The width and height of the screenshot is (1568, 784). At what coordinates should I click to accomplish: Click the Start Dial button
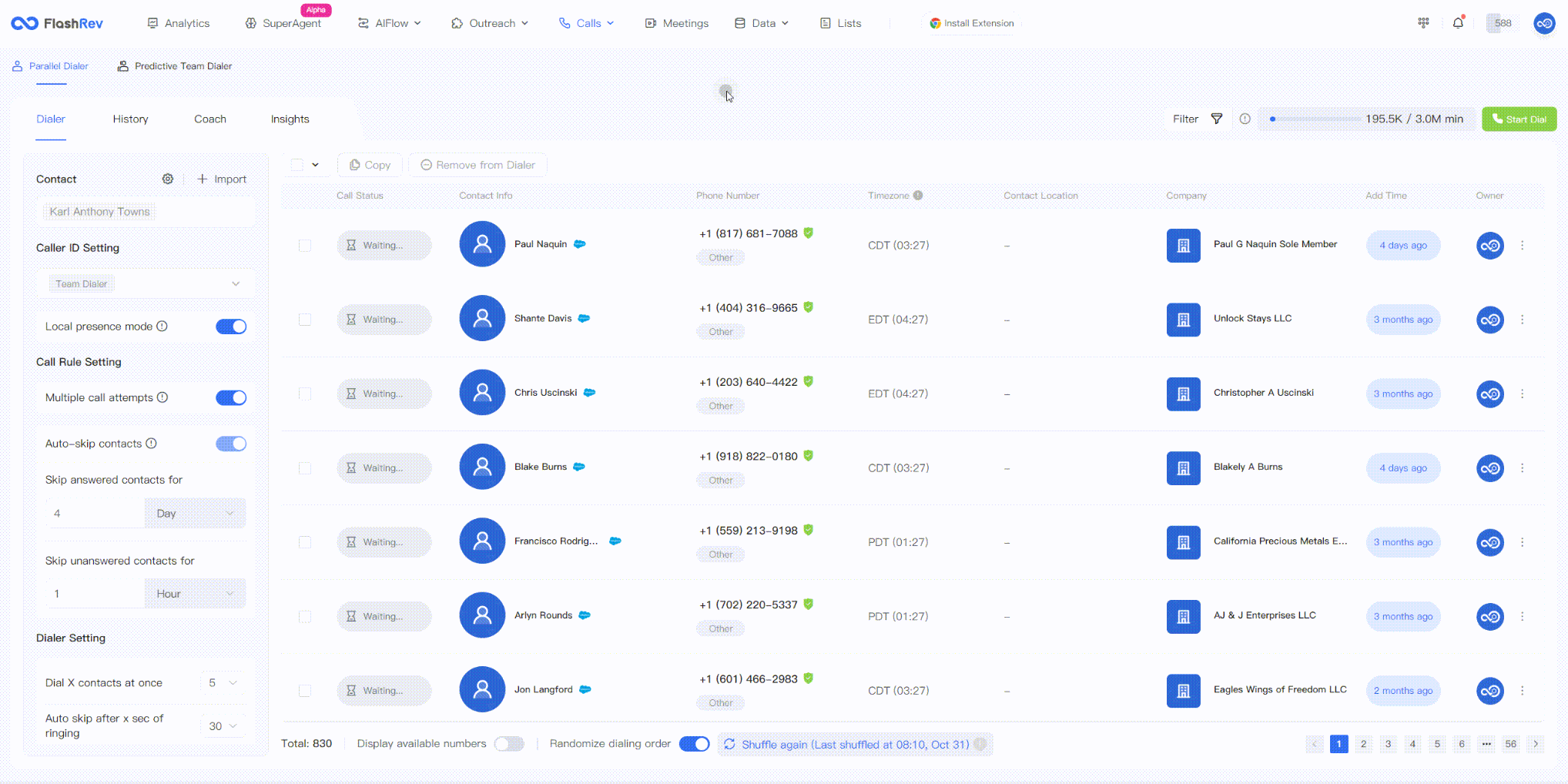coord(1519,119)
